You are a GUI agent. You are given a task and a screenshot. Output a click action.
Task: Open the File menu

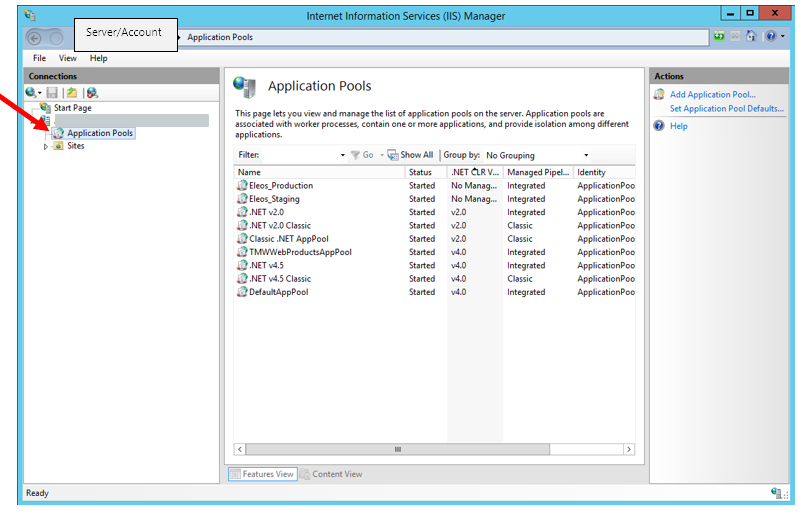pos(39,58)
